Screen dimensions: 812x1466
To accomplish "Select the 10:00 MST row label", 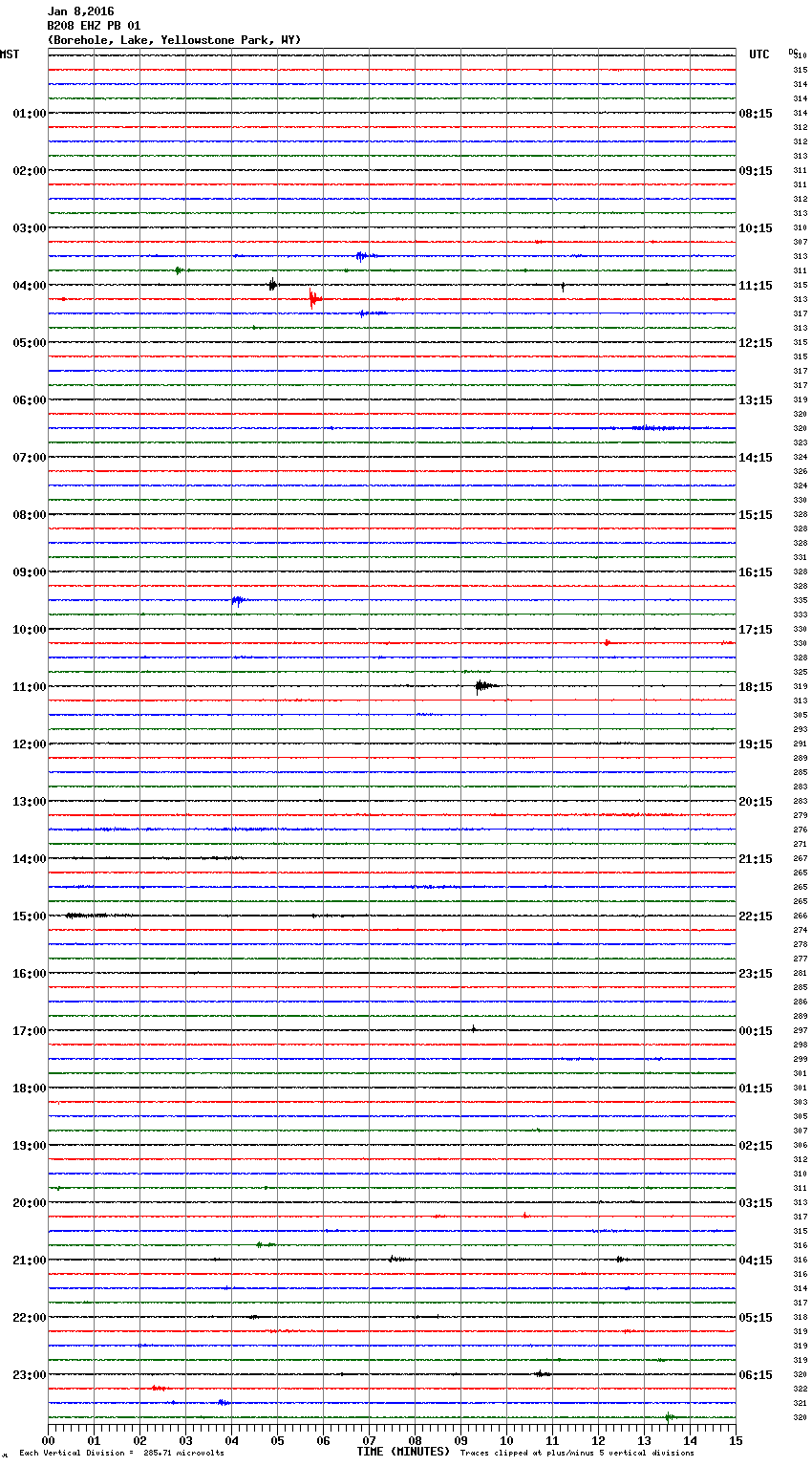I will (30, 630).
